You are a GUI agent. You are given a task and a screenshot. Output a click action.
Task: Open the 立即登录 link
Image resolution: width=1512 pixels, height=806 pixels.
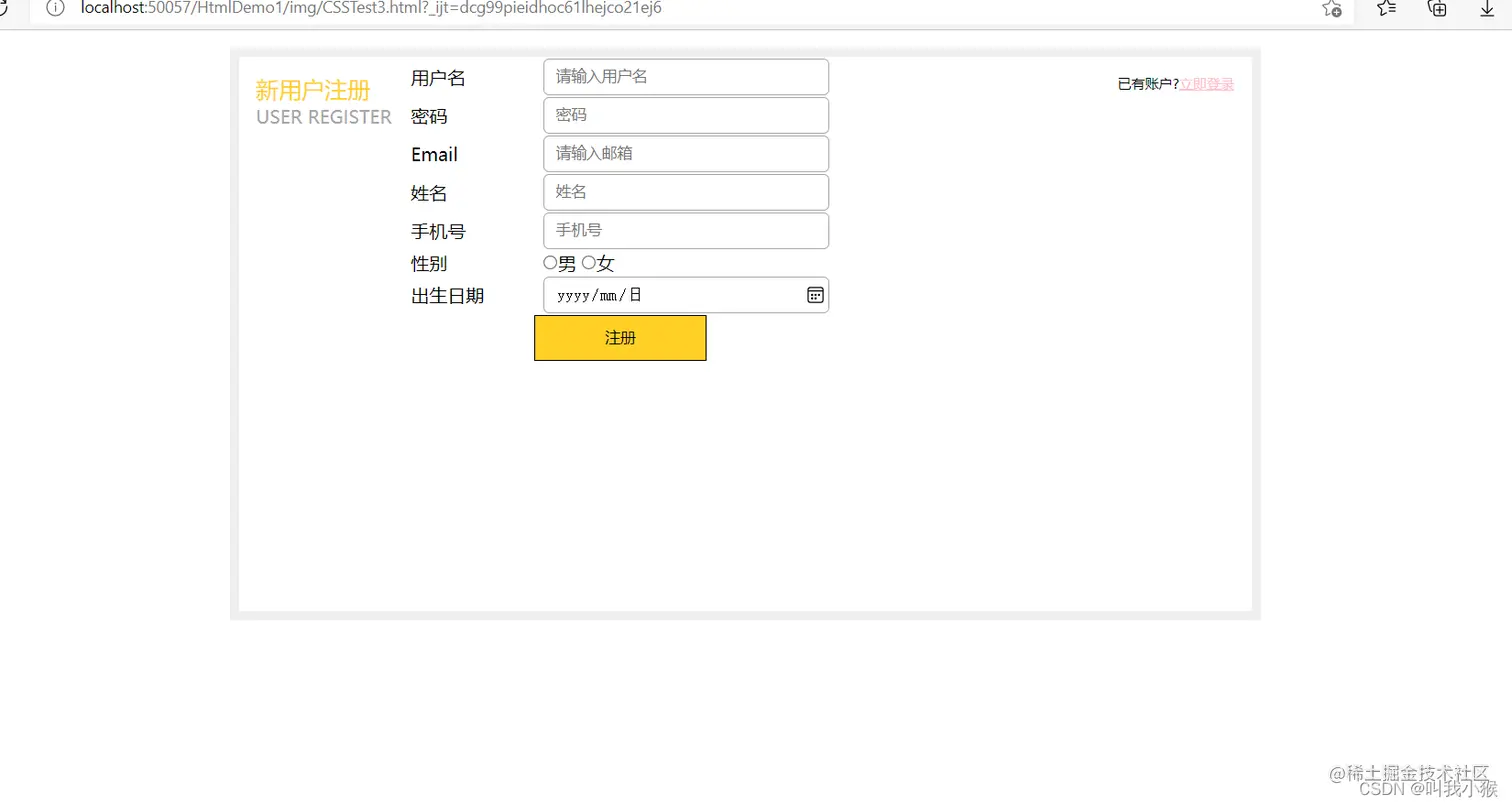1207,84
